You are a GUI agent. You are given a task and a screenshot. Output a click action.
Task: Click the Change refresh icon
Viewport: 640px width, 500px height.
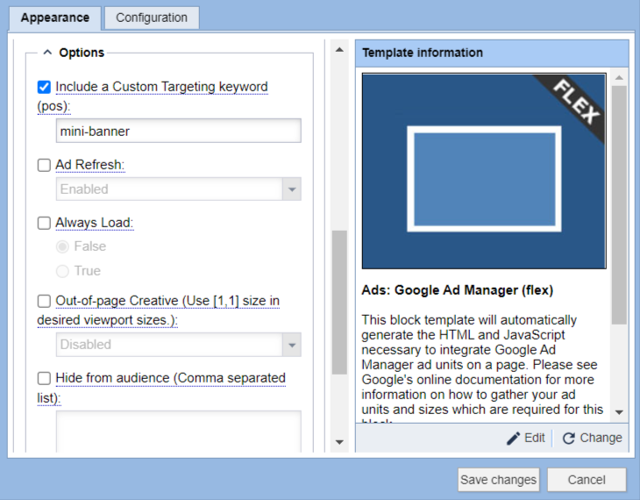point(569,438)
